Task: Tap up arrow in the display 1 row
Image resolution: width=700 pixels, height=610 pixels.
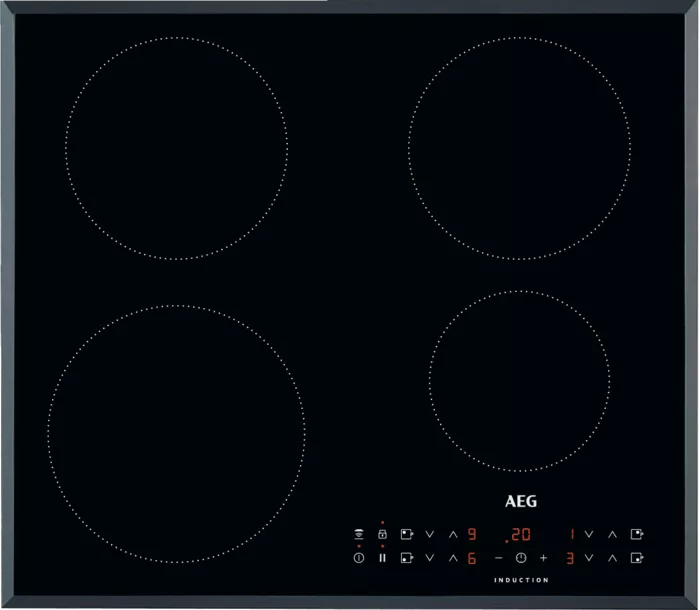Action: (x=612, y=534)
